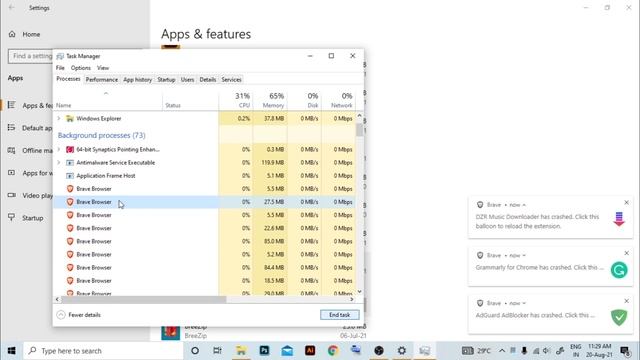Open the Options menu in Task Manager

coord(80,68)
